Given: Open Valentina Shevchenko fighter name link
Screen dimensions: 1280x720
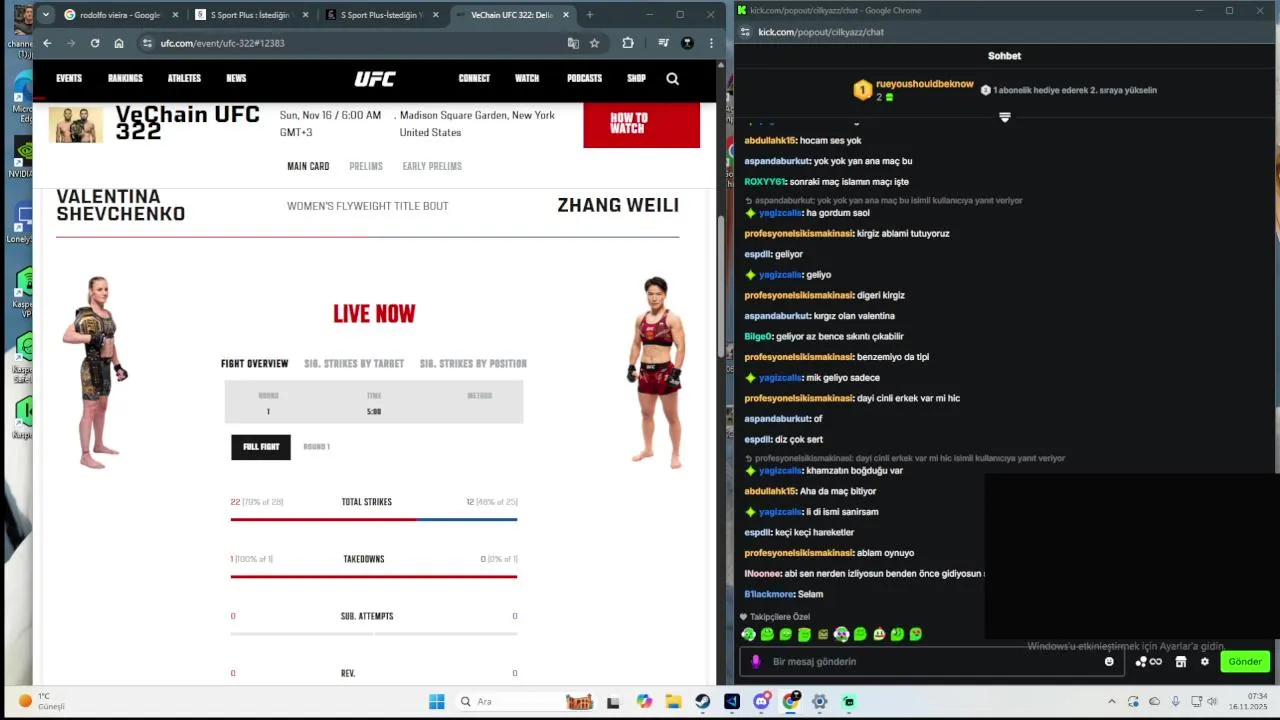Looking at the screenshot, I should tap(121, 205).
